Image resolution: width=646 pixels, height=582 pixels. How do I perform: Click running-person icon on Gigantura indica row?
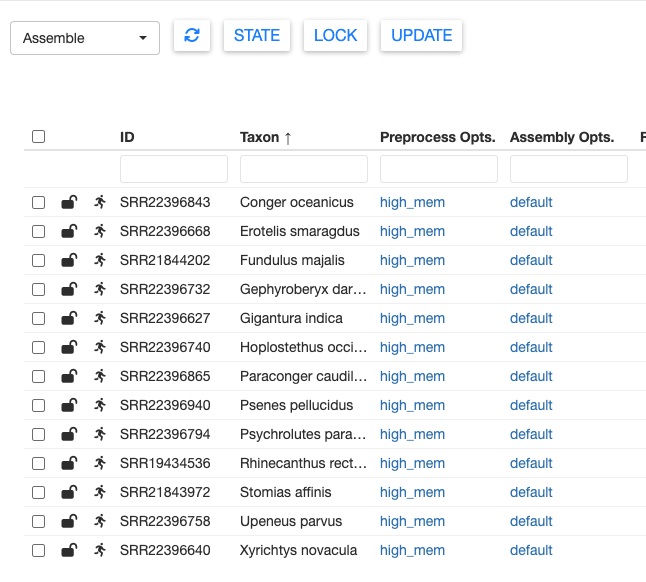coord(100,318)
